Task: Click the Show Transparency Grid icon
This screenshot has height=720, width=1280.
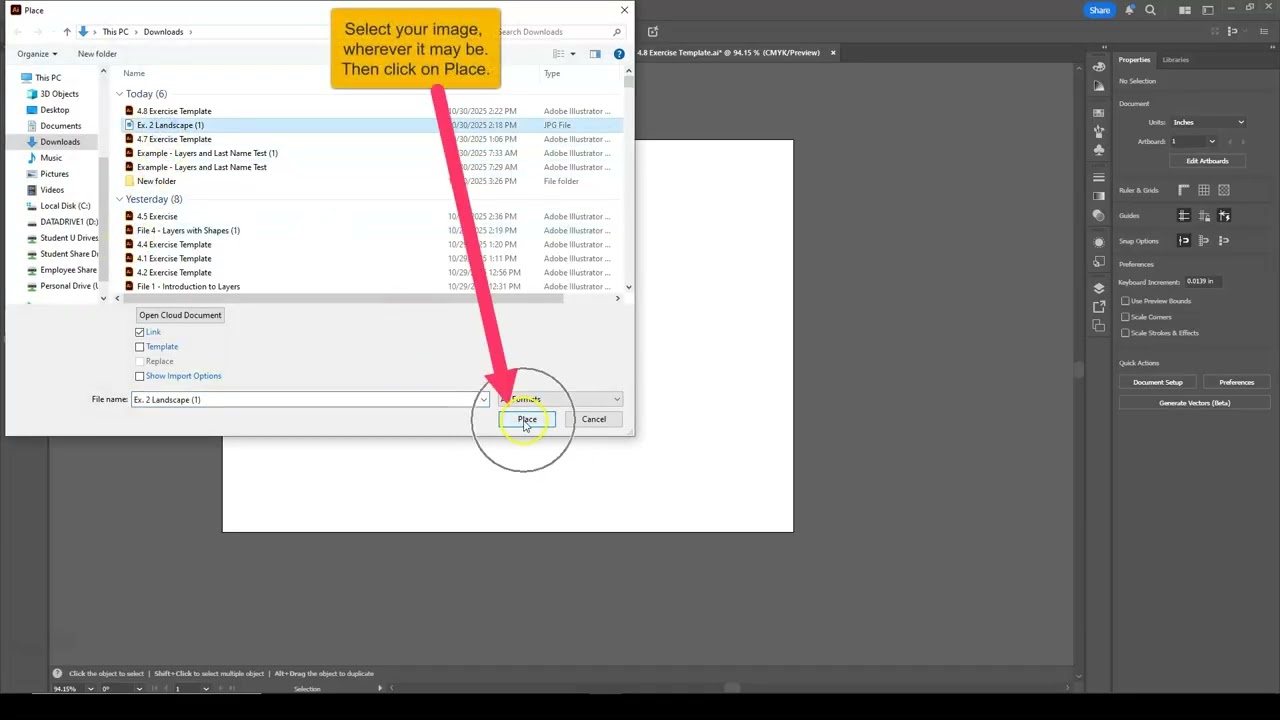Action: (1224, 190)
